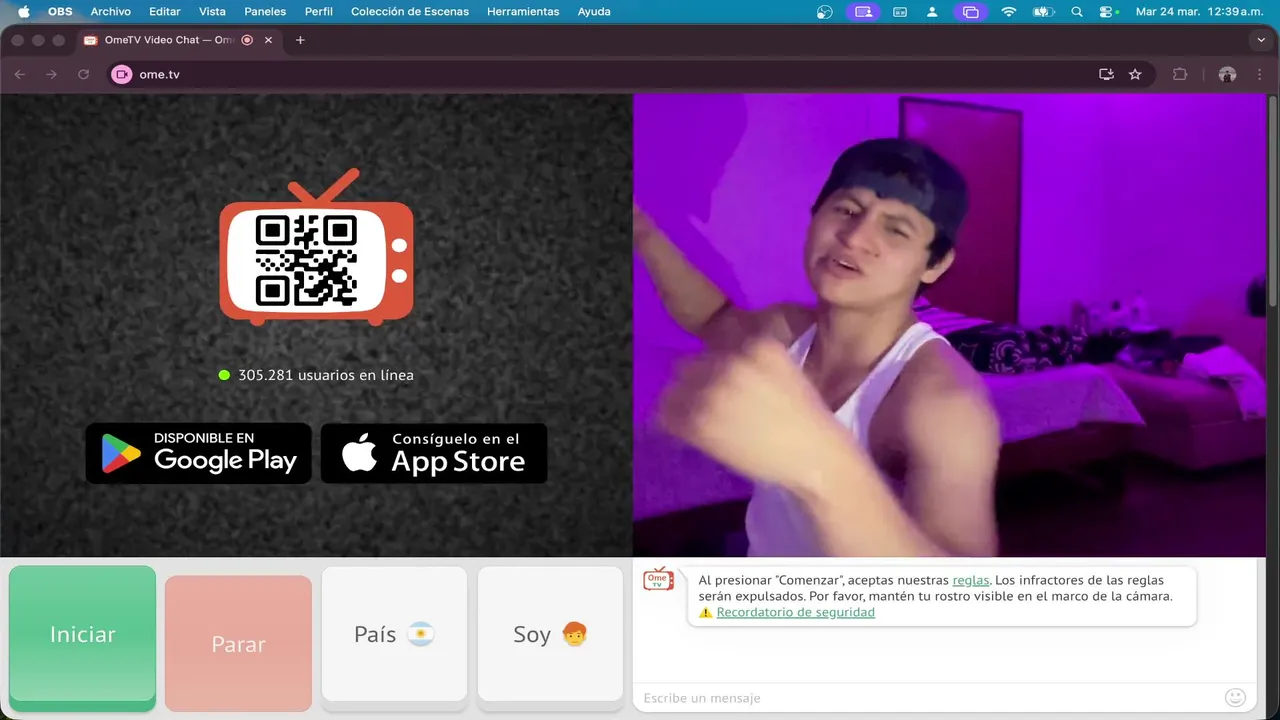Click the keyboard input menu bar icon
This screenshot has width=1280, height=720.
[x=899, y=12]
